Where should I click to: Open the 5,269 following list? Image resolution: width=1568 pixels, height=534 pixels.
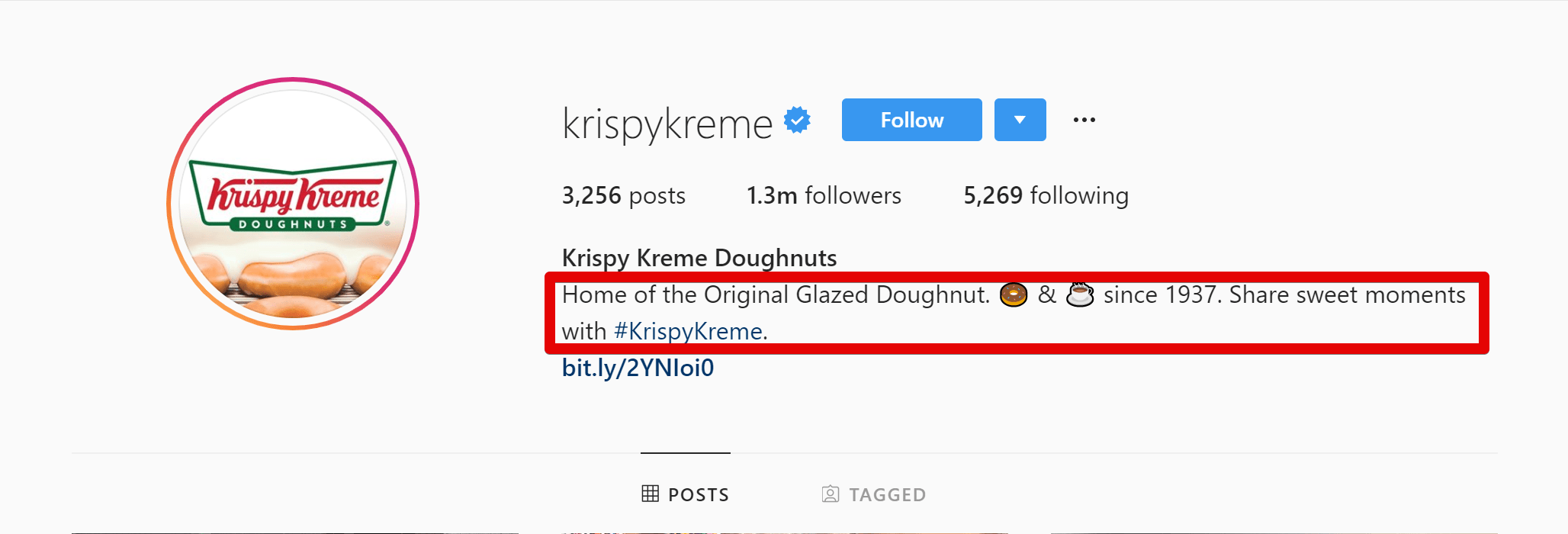click(1046, 195)
